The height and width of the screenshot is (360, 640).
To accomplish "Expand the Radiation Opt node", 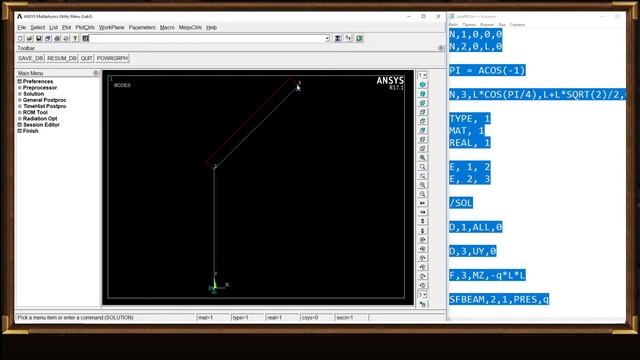I will [x=20, y=118].
